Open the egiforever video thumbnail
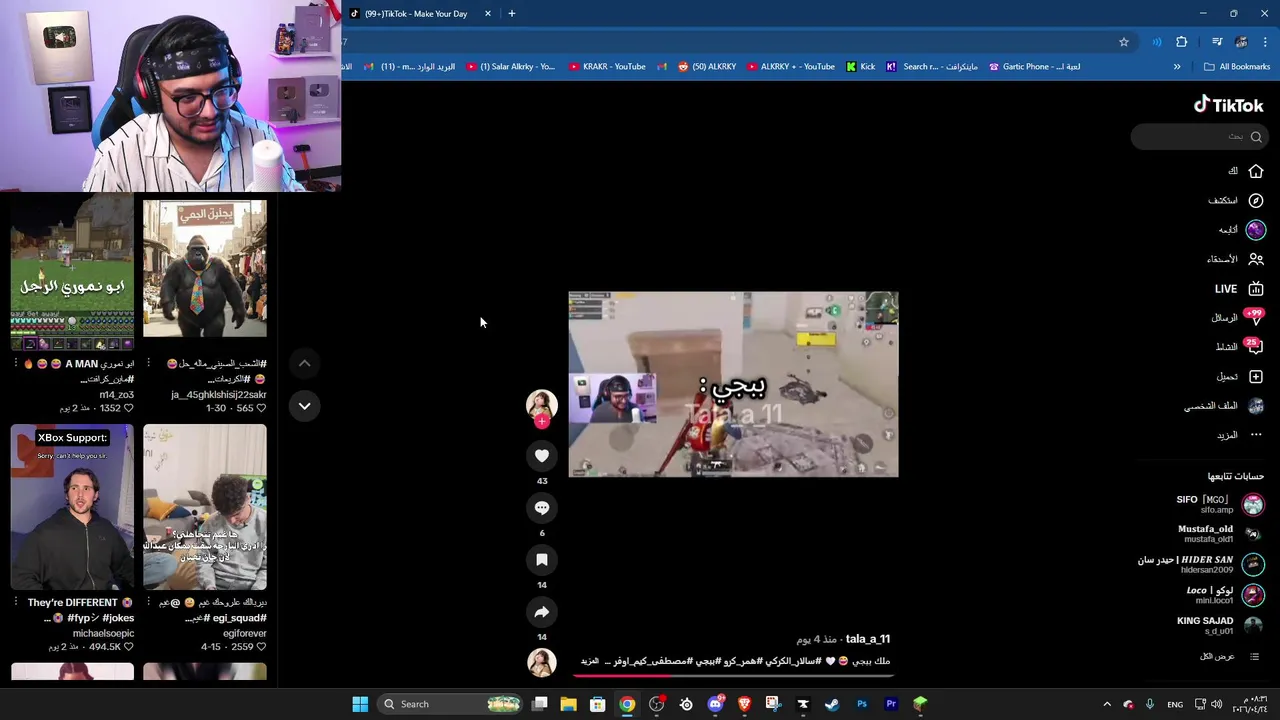 (205, 507)
